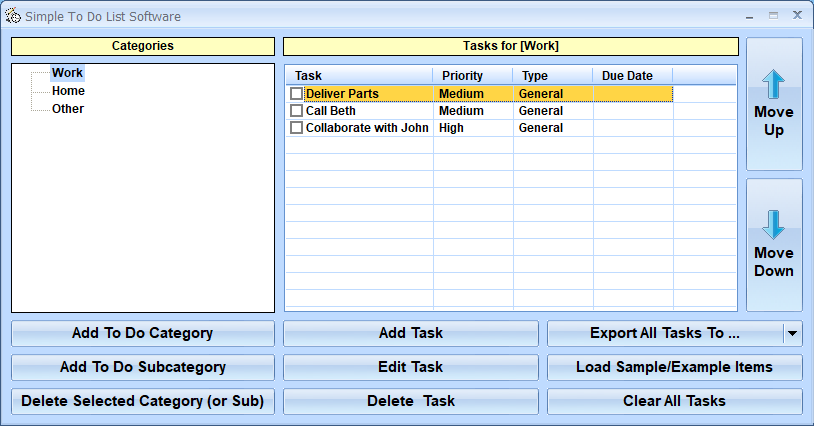Click Add To Do Category

[x=142, y=333]
